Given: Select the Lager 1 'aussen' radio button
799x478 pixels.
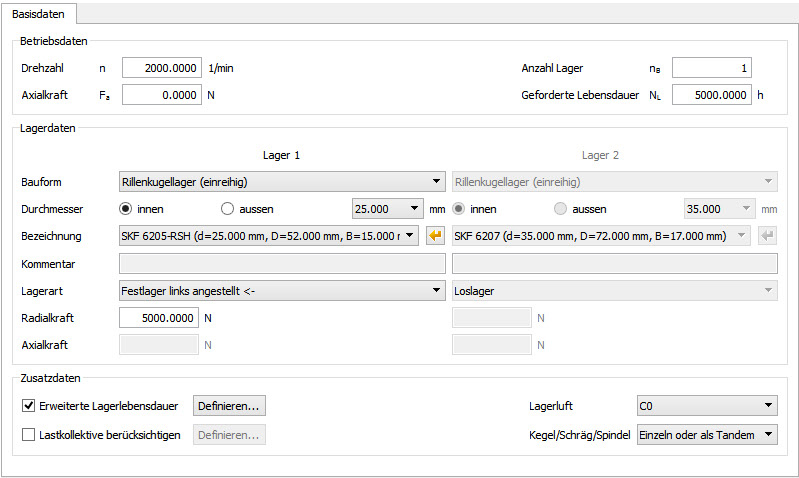Looking at the screenshot, I should (x=226, y=209).
